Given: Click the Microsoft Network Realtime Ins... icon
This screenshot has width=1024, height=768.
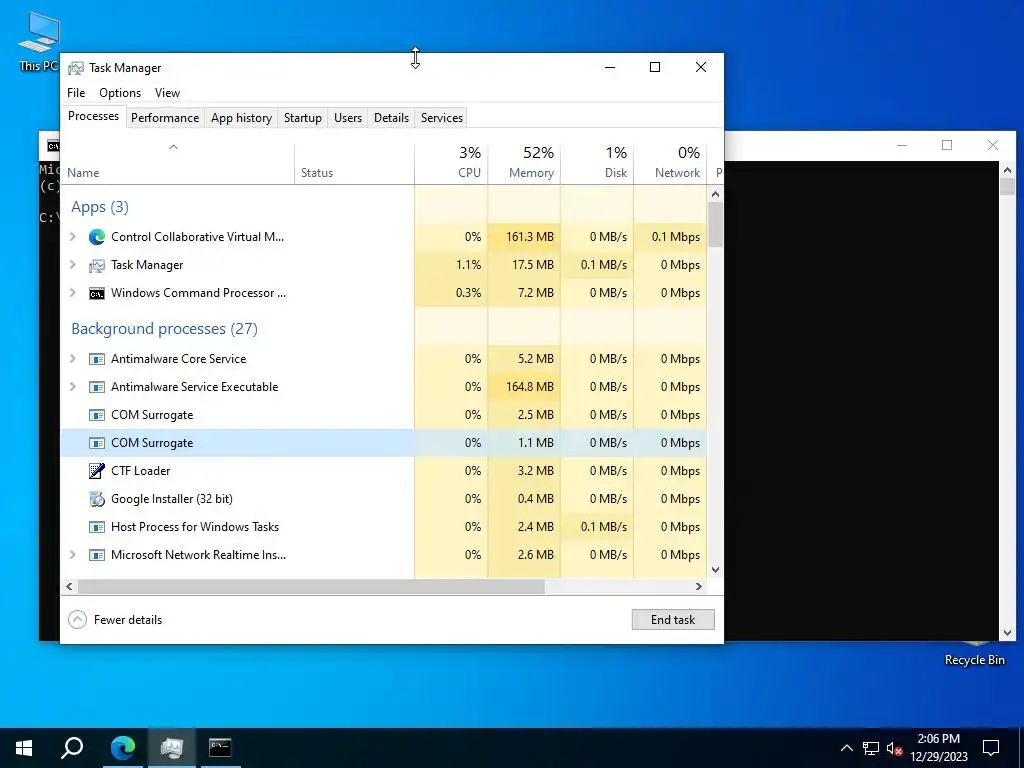Looking at the screenshot, I should point(97,555).
